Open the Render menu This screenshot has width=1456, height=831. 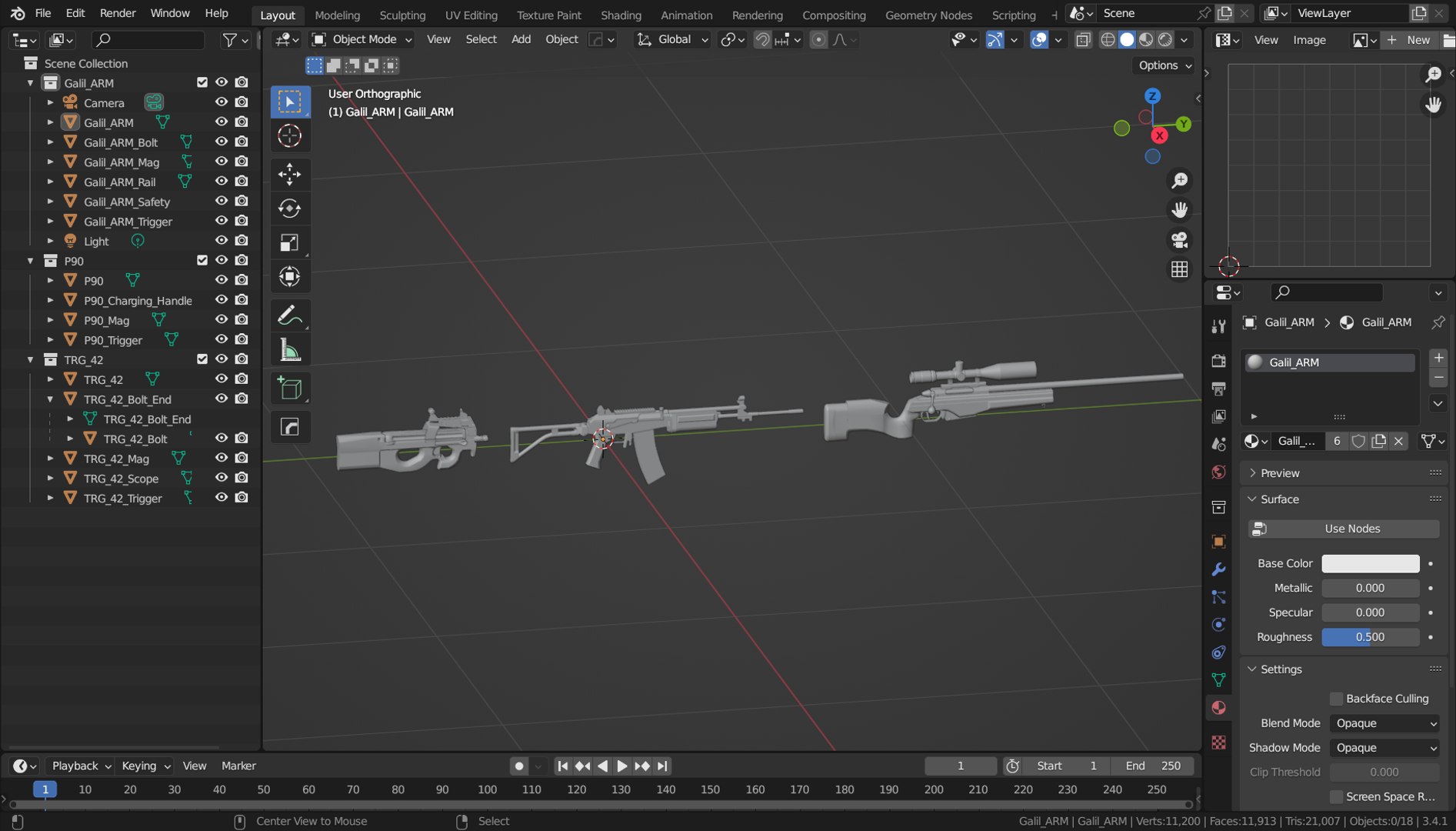(x=118, y=13)
